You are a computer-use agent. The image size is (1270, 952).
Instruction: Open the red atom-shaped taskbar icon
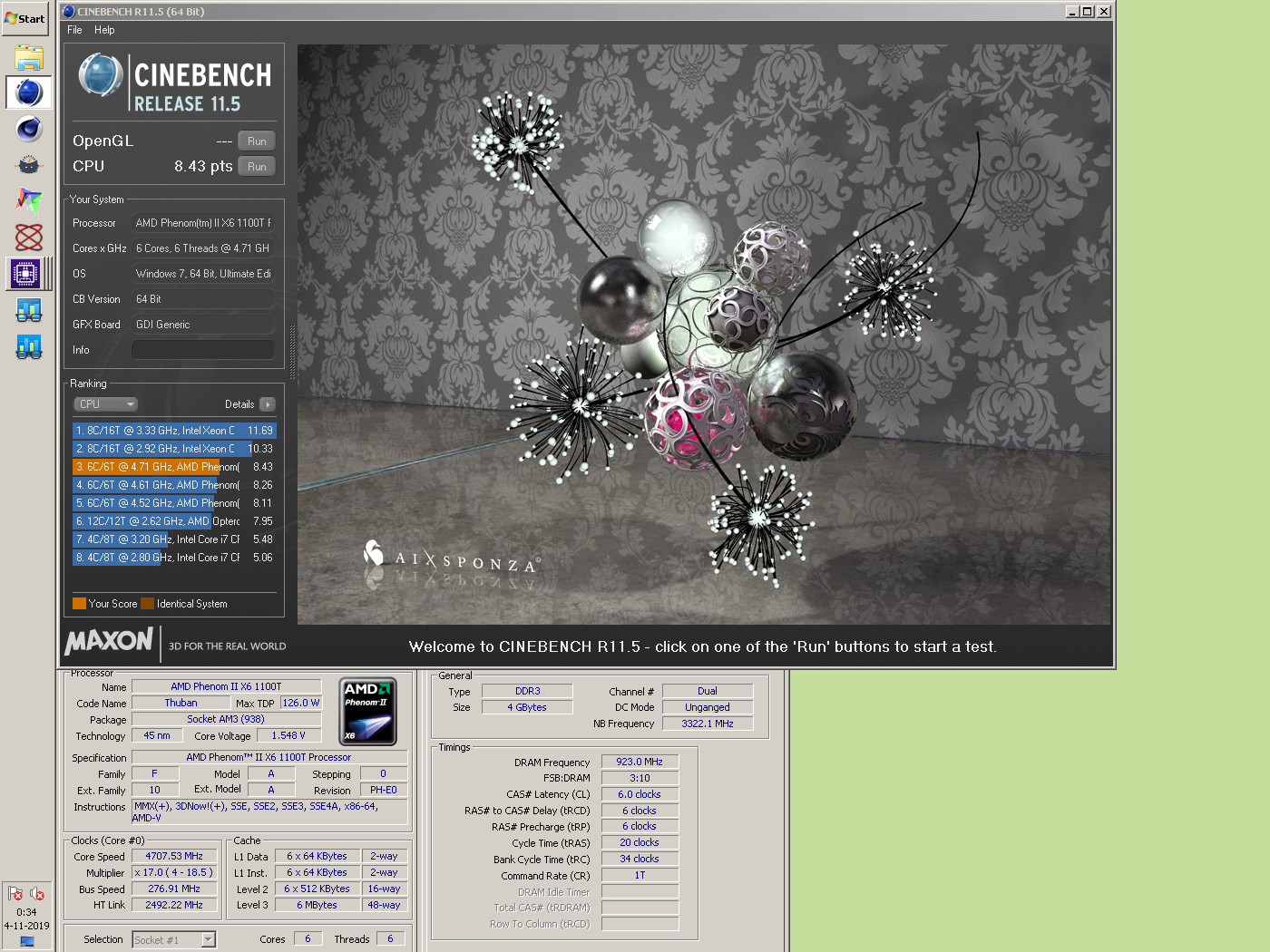pos(29,237)
